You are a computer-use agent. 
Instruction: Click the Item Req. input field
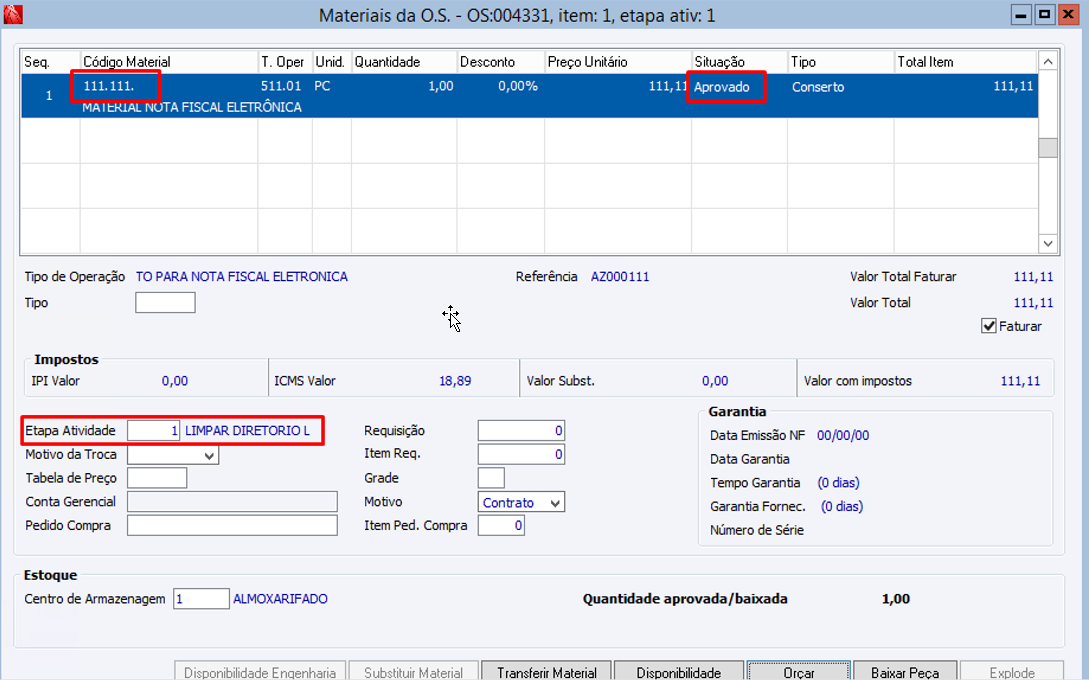[521, 454]
